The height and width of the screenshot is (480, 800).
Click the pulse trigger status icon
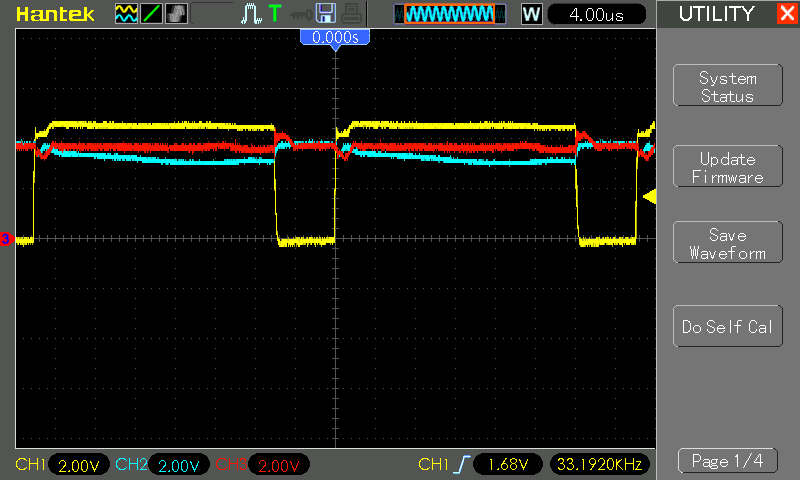point(250,14)
